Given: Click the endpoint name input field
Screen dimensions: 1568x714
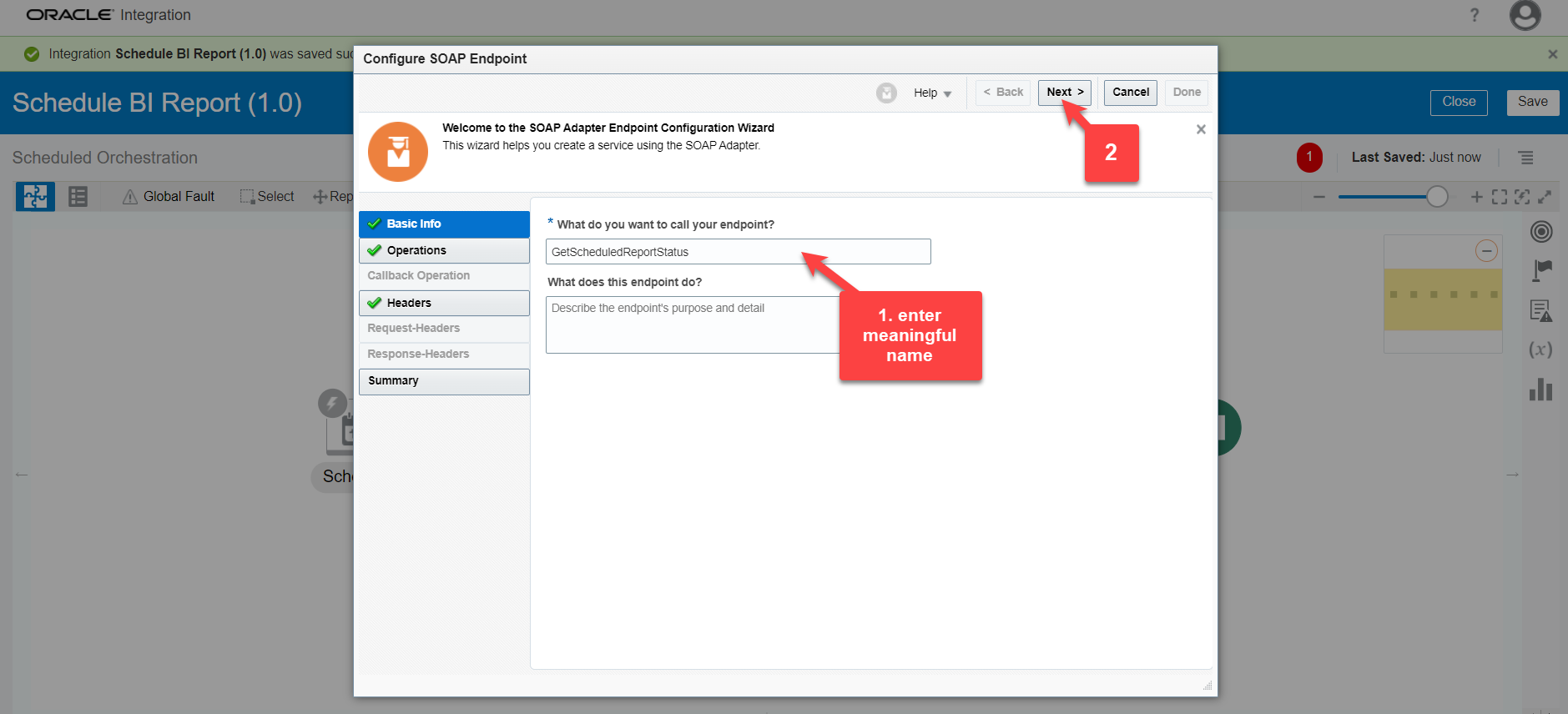Looking at the screenshot, I should pos(738,252).
